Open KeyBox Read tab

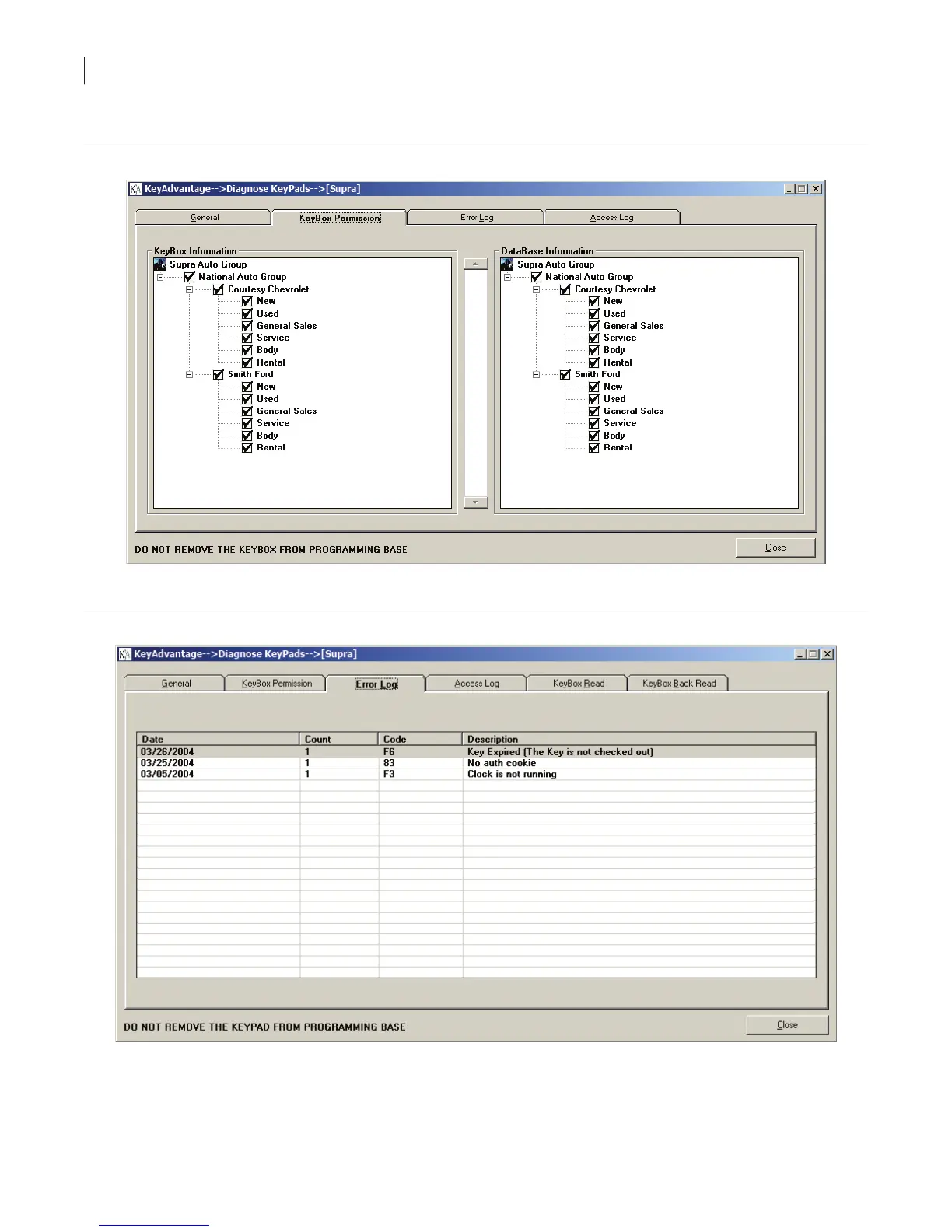click(x=578, y=683)
